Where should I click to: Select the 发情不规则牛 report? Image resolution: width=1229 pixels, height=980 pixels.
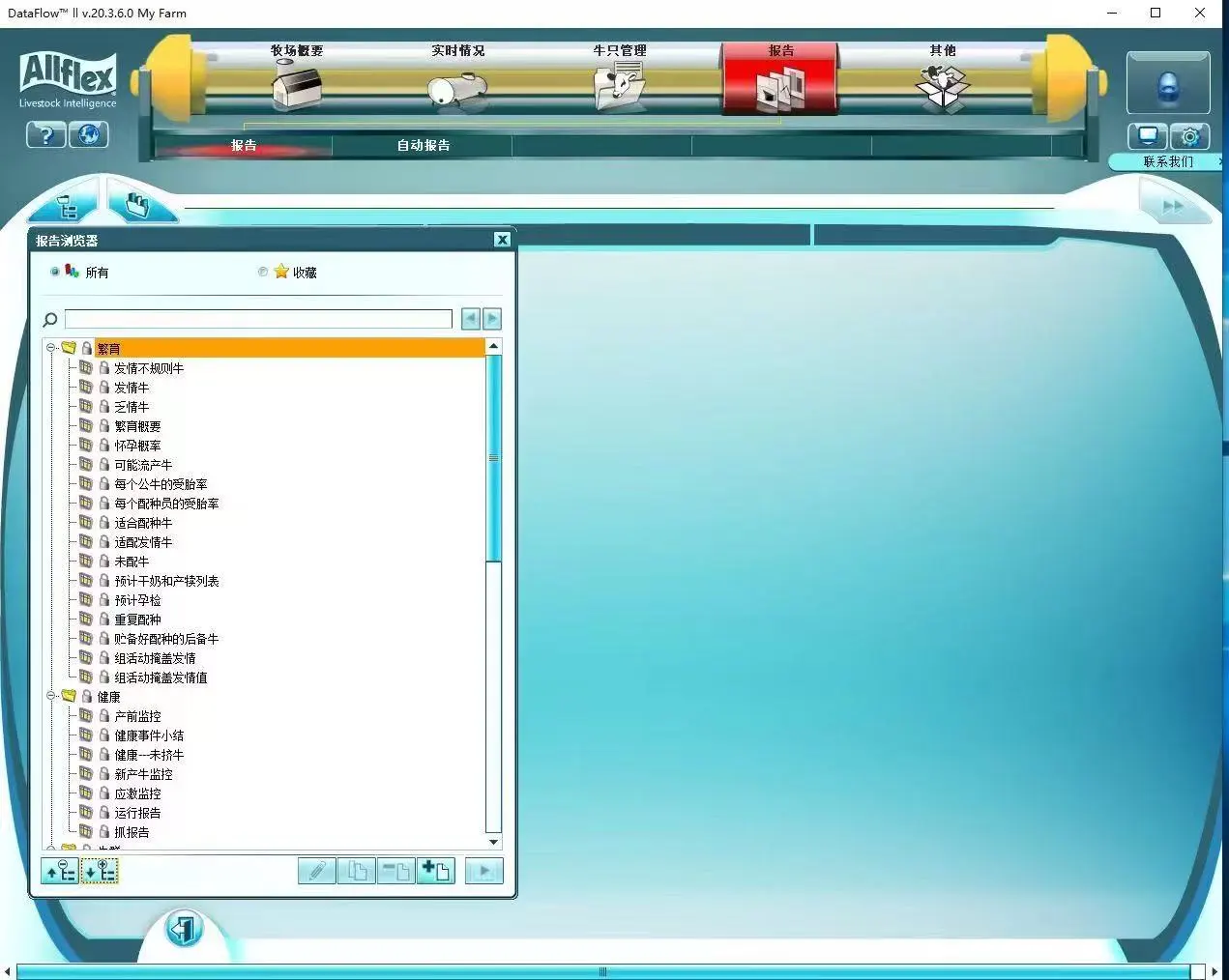tap(149, 368)
